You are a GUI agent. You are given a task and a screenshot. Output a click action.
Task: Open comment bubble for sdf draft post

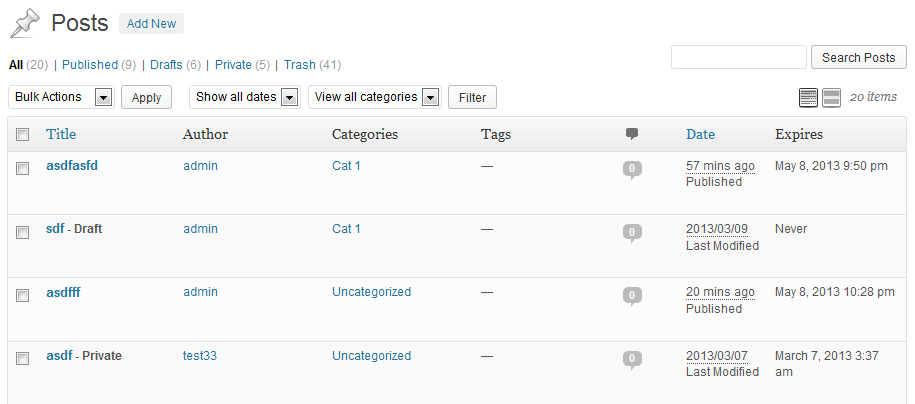[632, 232]
